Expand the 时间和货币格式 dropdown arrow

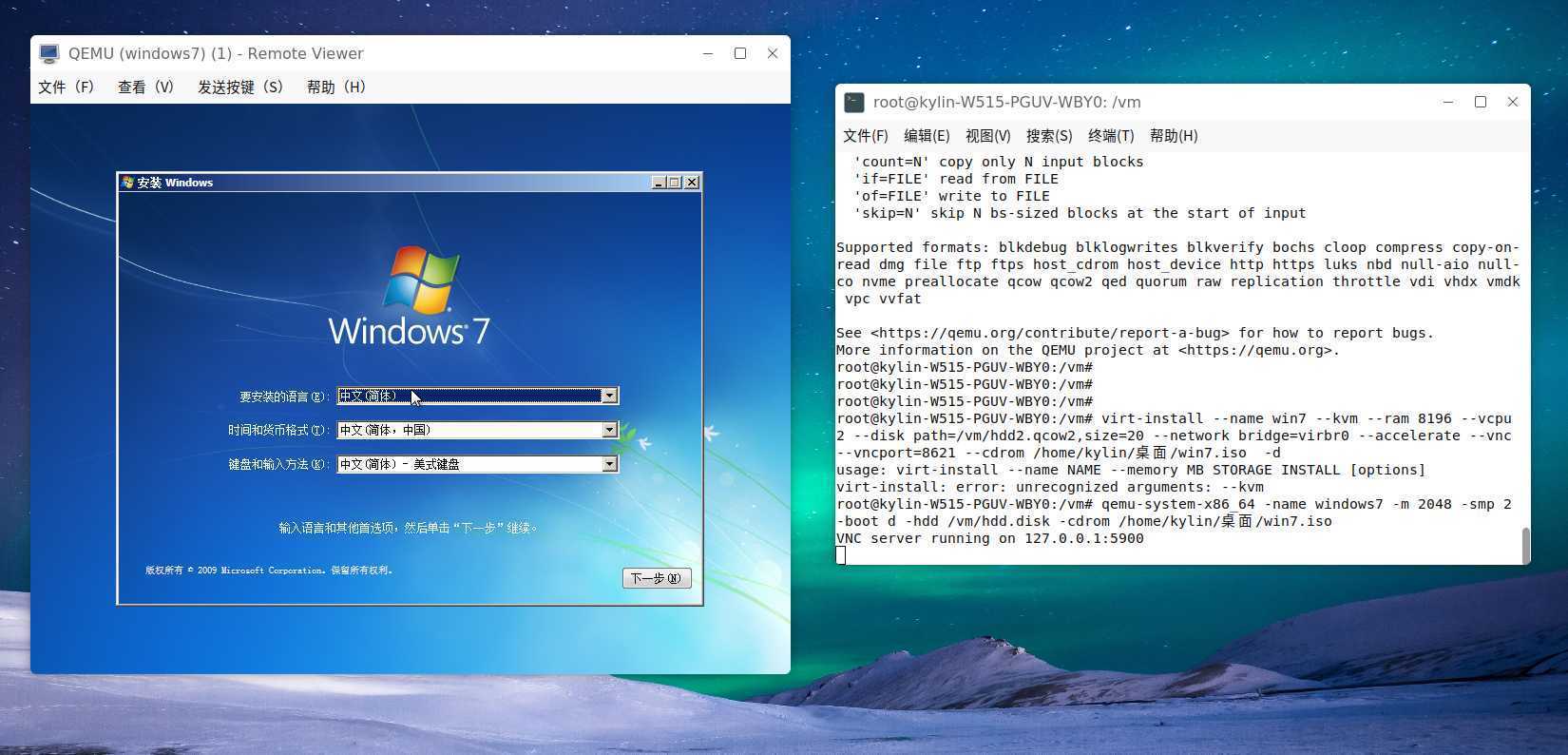pyautogui.click(x=610, y=430)
